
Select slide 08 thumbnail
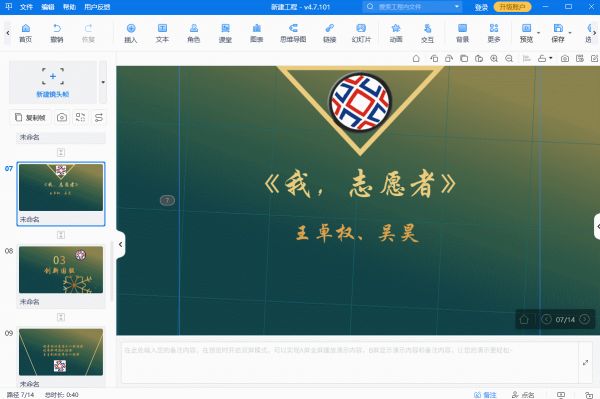coord(61,269)
